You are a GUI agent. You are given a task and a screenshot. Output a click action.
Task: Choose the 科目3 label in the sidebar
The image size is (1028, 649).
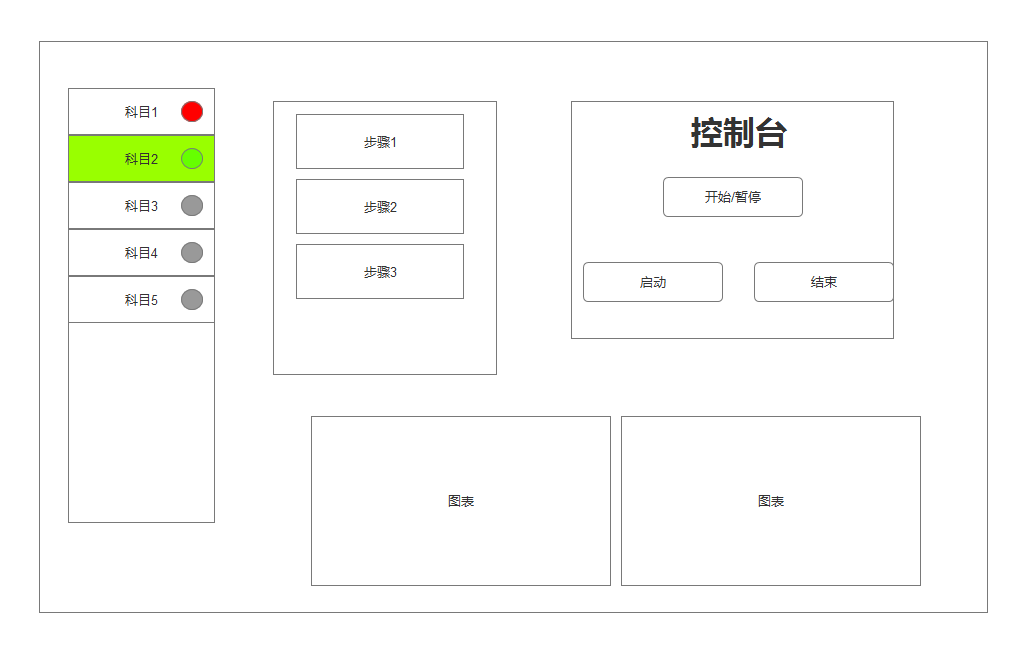pos(141,206)
